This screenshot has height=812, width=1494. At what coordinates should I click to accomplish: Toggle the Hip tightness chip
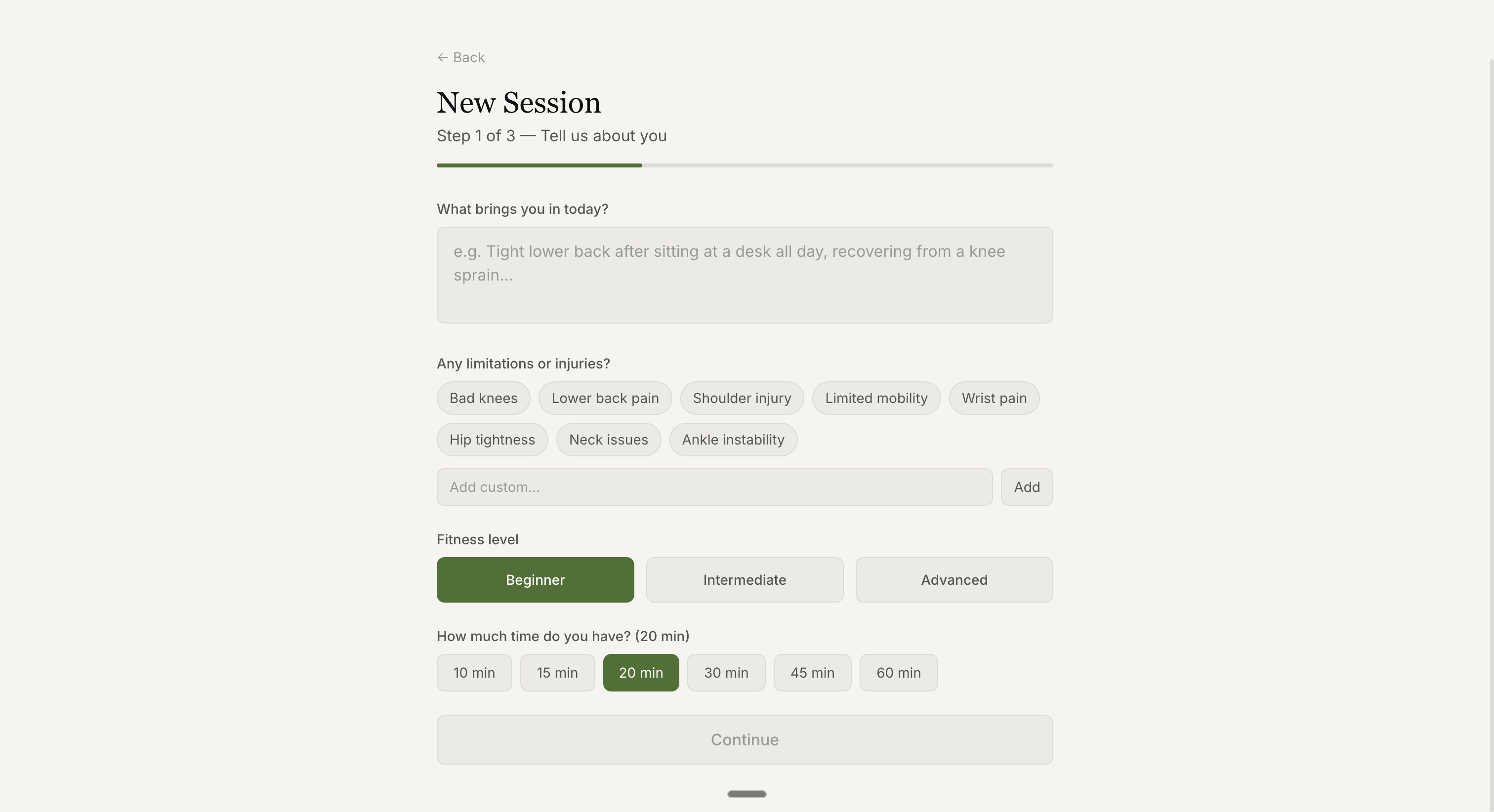(492, 440)
